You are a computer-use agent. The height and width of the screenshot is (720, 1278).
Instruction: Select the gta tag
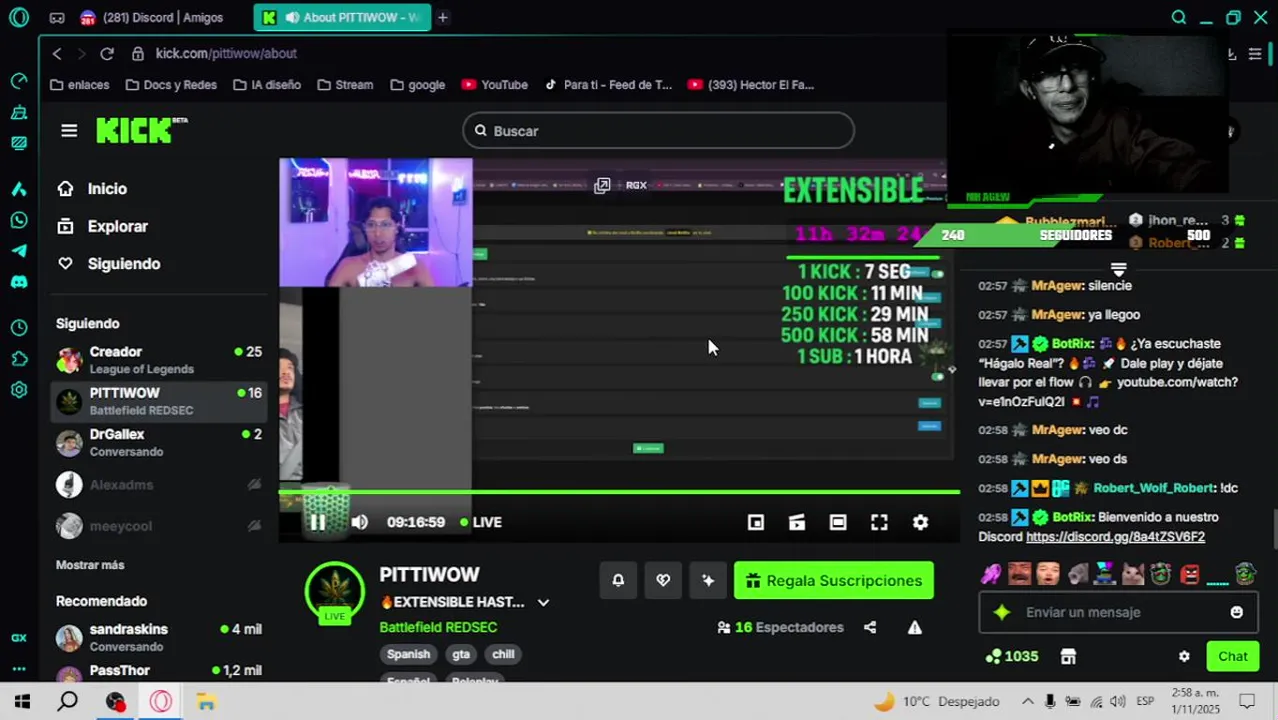(x=461, y=654)
